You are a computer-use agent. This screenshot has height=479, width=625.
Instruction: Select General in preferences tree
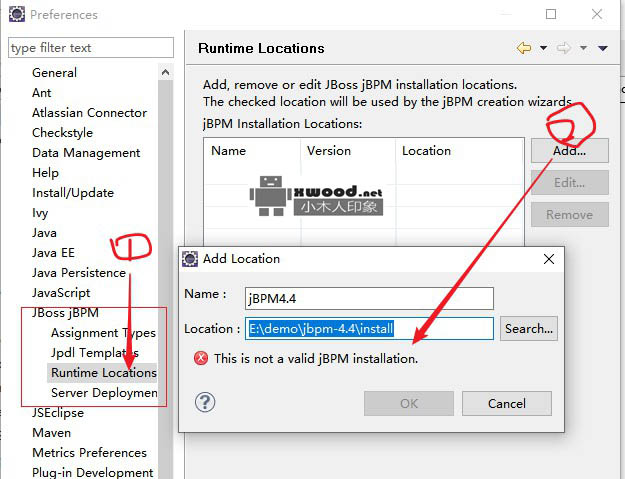[x=55, y=73]
